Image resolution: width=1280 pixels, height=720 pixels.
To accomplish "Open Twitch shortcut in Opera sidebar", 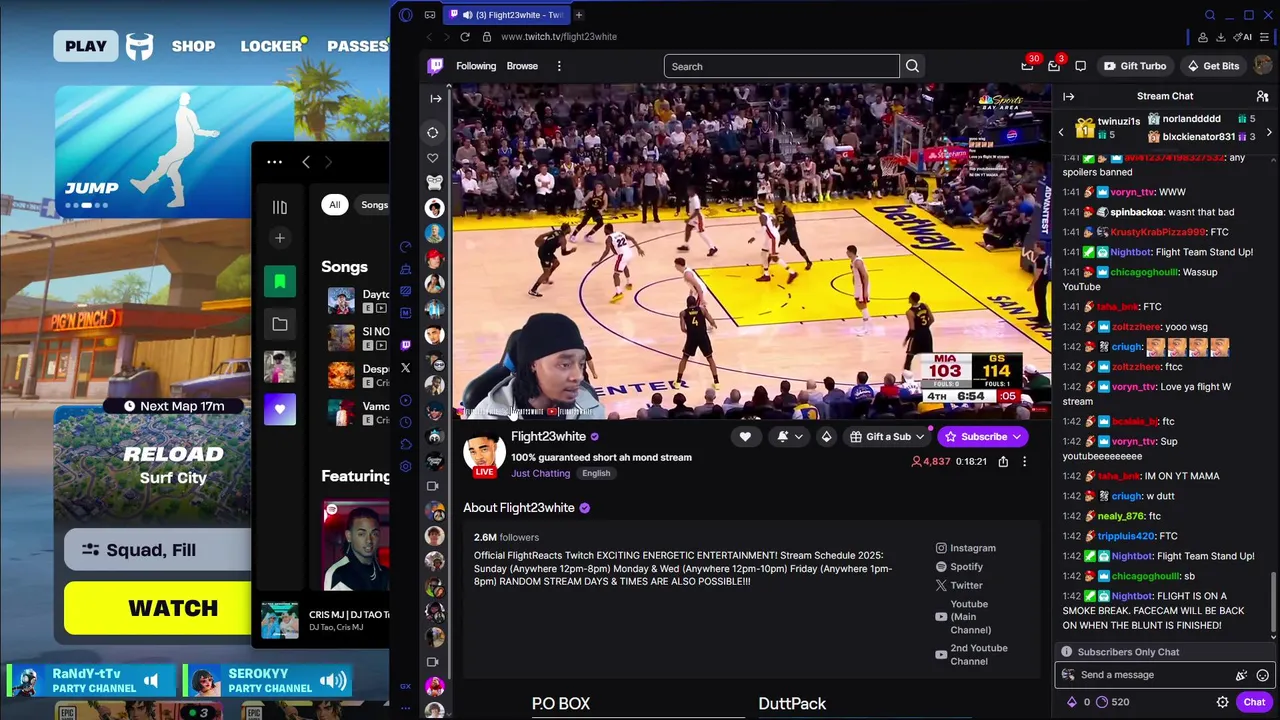I will (x=405, y=345).
